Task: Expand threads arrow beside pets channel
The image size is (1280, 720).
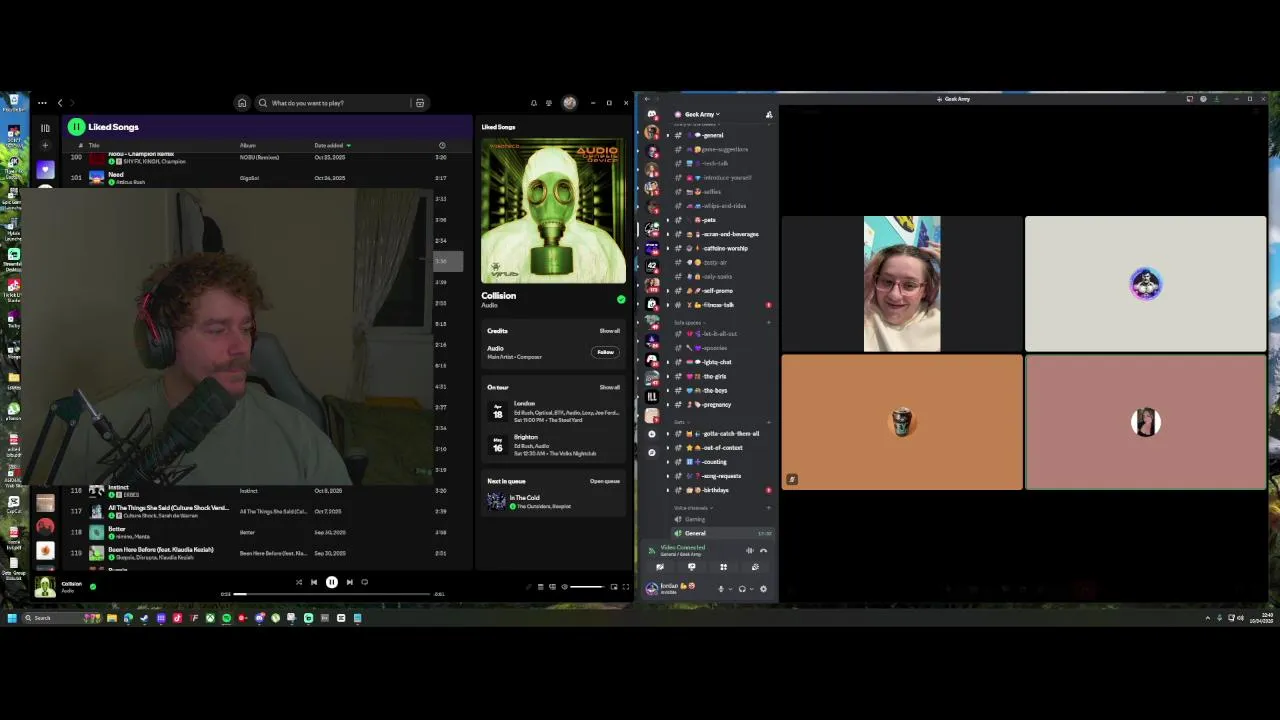Action: point(668,220)
